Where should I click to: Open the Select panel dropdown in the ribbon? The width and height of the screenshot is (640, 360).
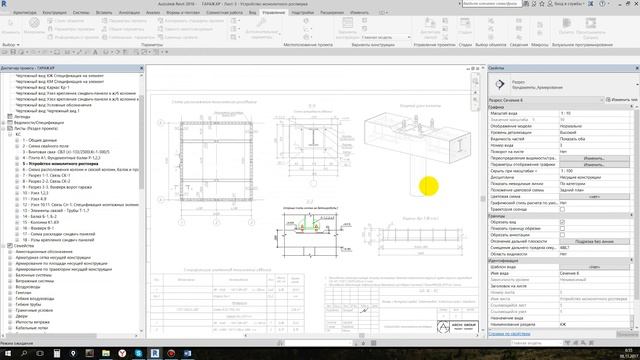pos(11,45)
